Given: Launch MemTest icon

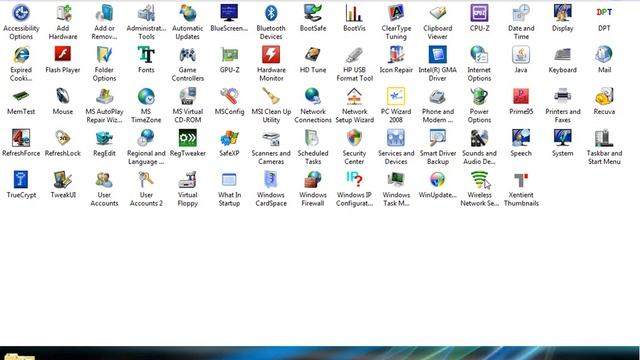Looking at the screenshot, I should click(21, 96).
